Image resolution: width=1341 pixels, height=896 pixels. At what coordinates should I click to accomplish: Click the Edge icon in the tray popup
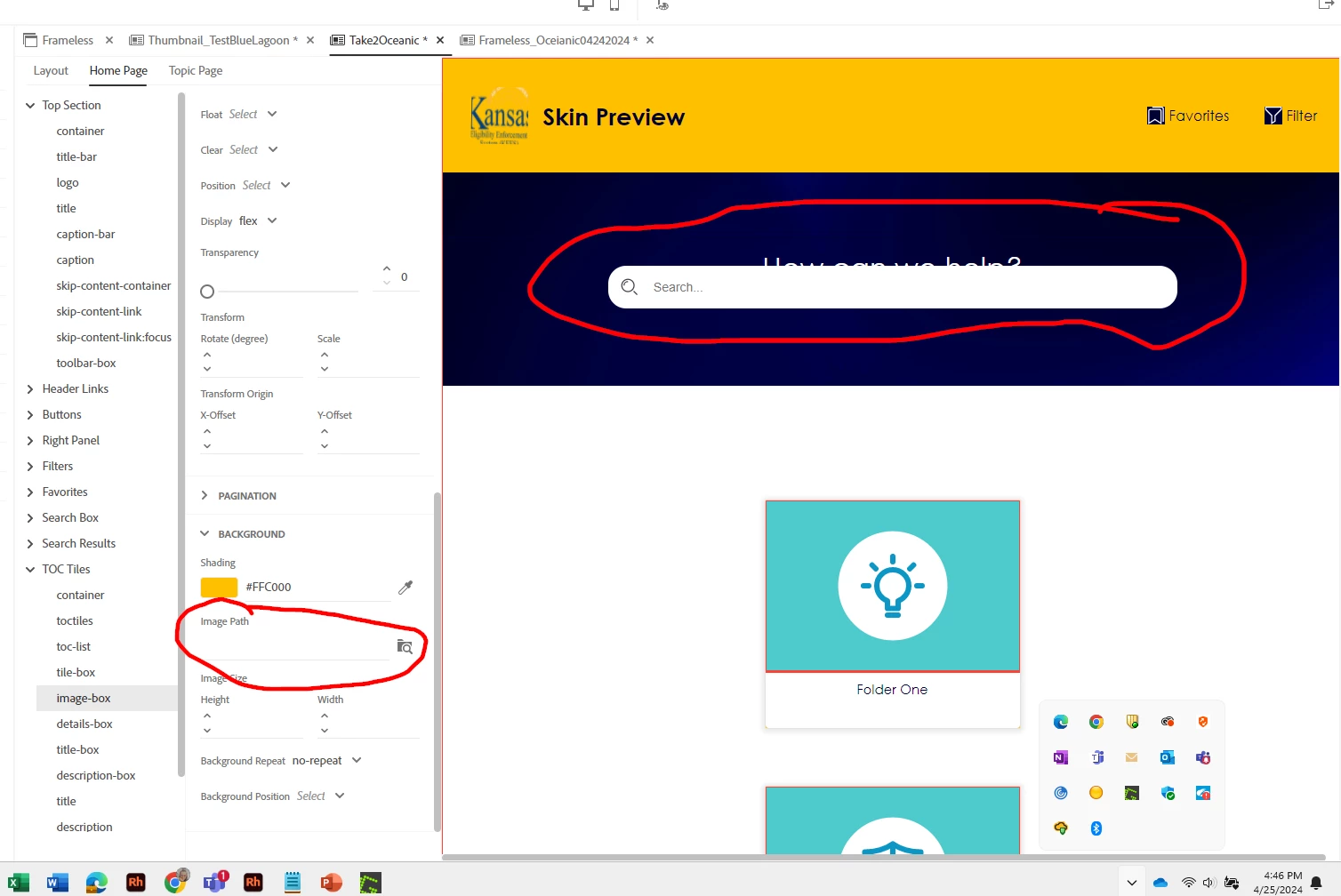coord(1061,722)
